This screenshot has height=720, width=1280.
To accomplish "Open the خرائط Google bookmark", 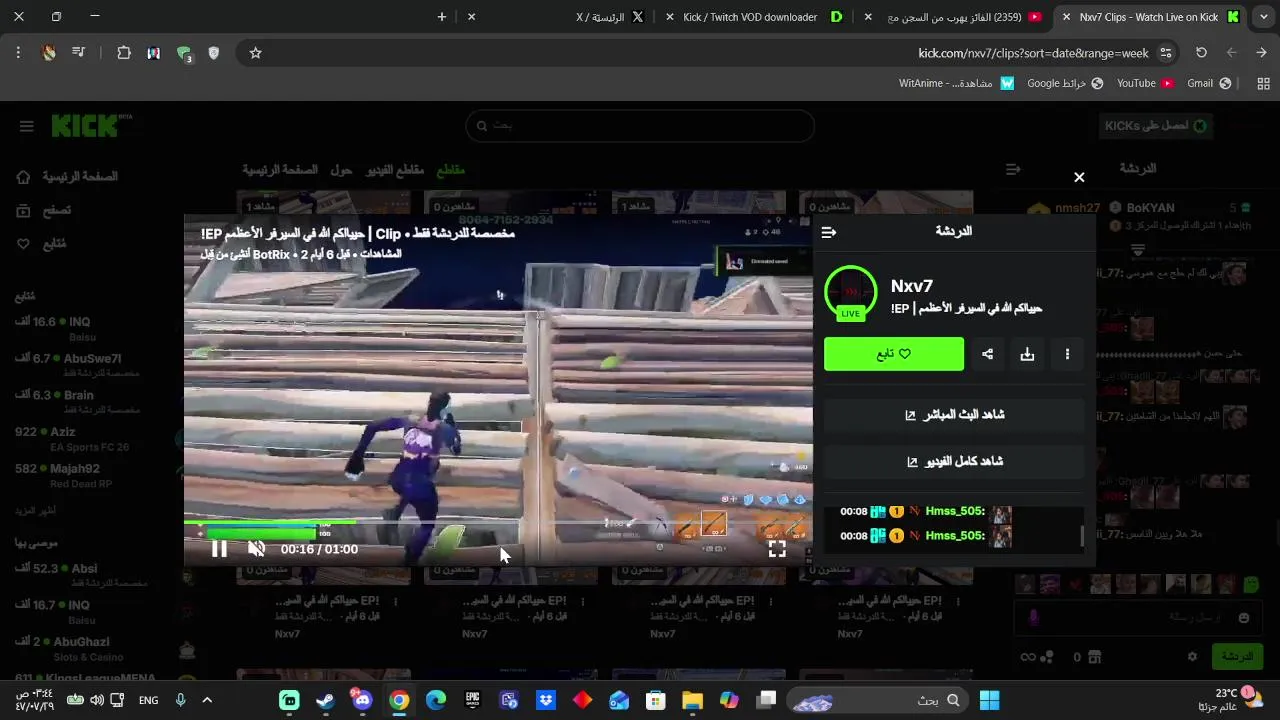I will 1065,83.
